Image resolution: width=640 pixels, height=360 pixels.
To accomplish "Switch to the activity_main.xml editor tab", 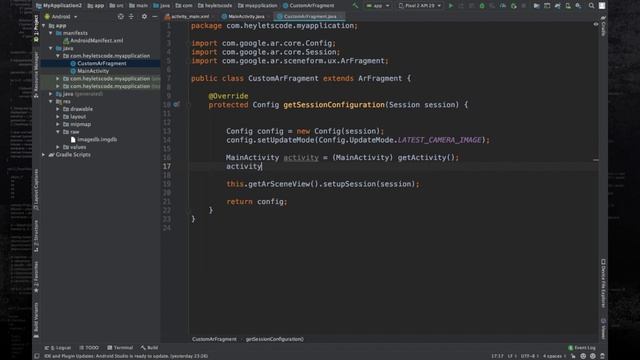I will [187, 17].
